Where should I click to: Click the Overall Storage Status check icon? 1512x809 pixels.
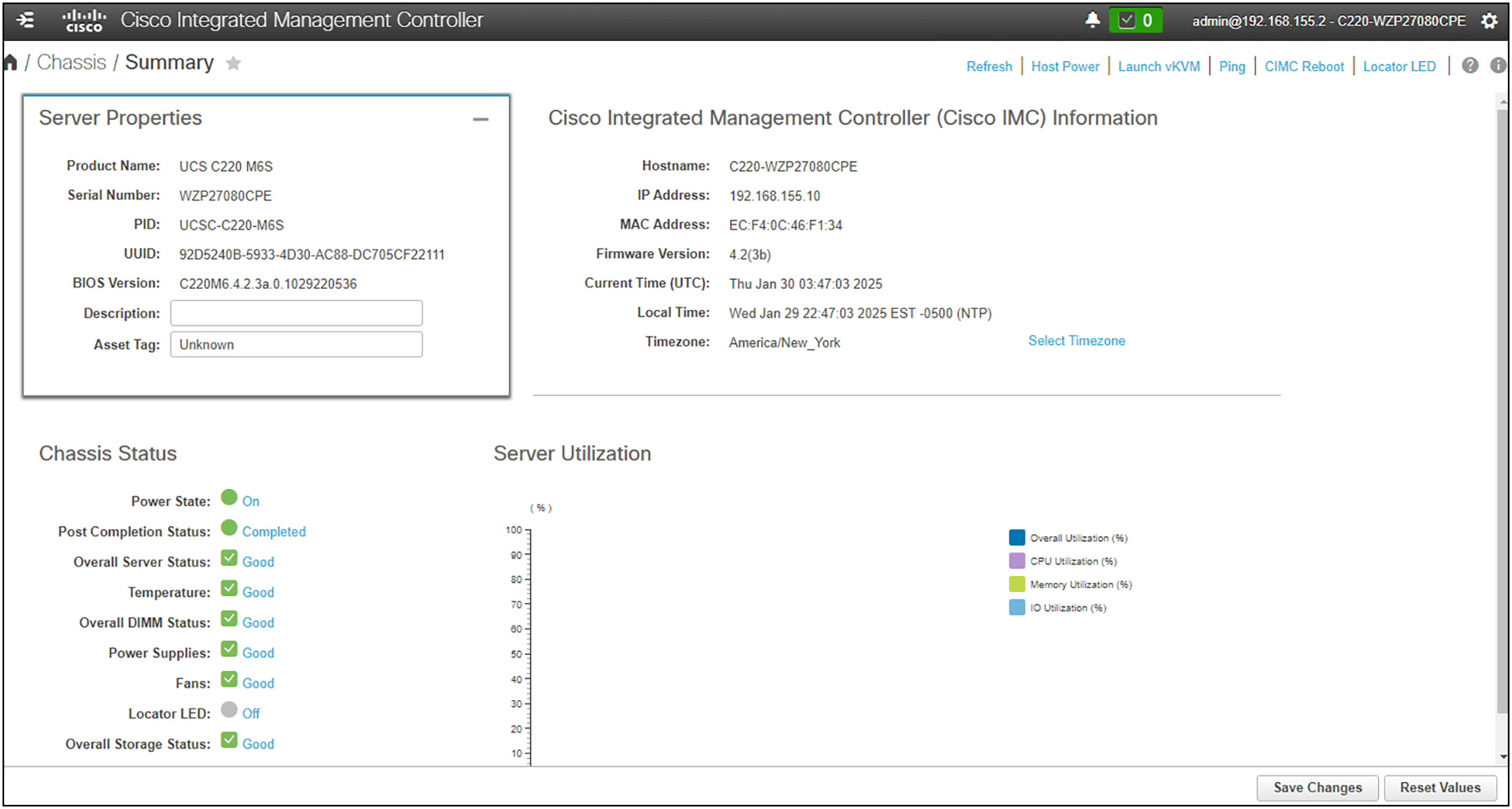point(229,739)
